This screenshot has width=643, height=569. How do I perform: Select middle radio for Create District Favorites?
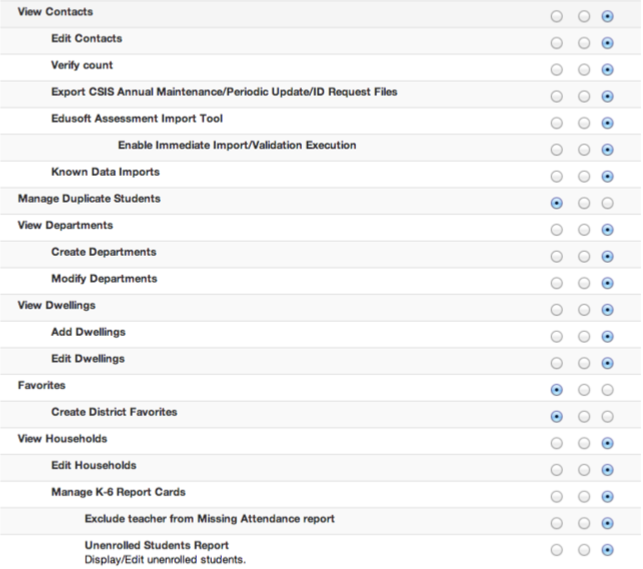point(584,417)
